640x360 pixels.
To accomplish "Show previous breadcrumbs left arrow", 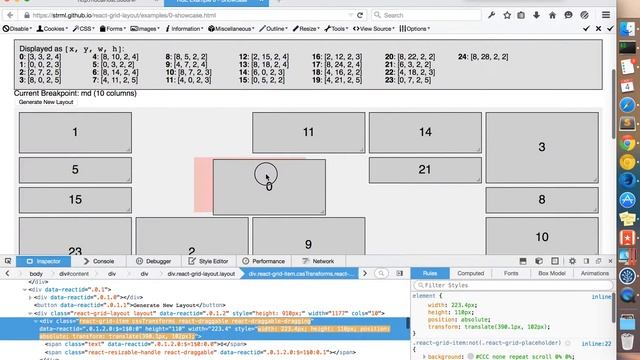I will (7, 273).
